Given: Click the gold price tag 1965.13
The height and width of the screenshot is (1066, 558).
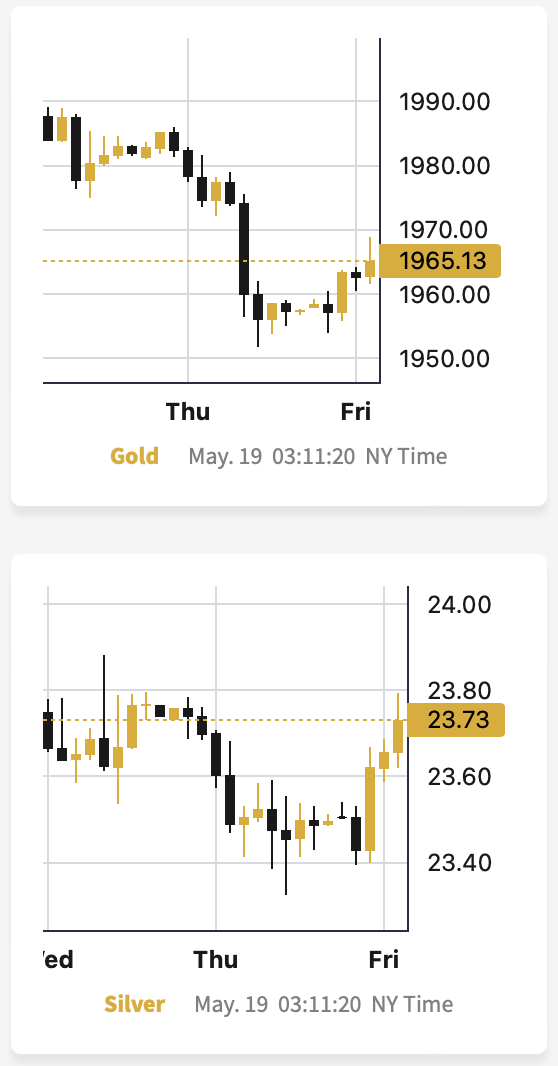Looking at the screenshot, I should [440, 261].
